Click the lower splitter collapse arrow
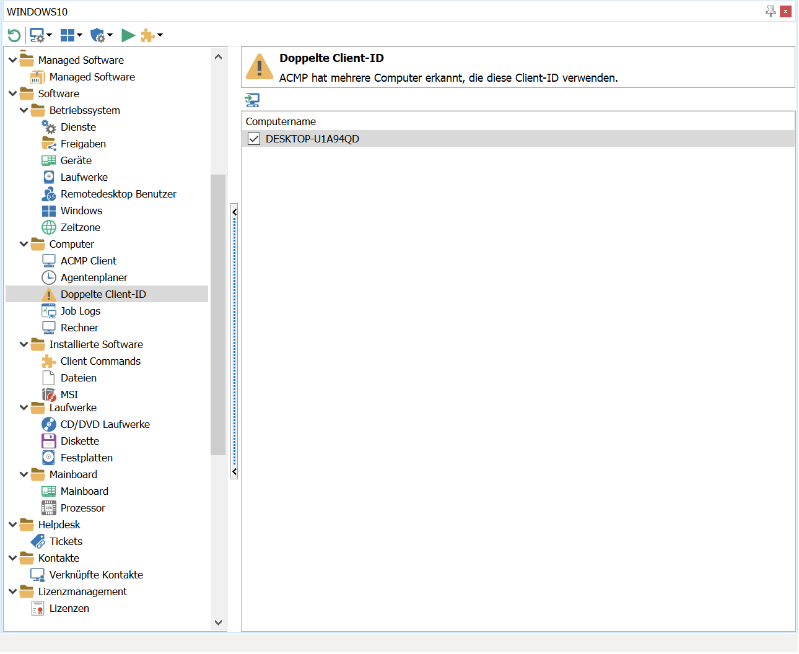 tap(234, 472)
